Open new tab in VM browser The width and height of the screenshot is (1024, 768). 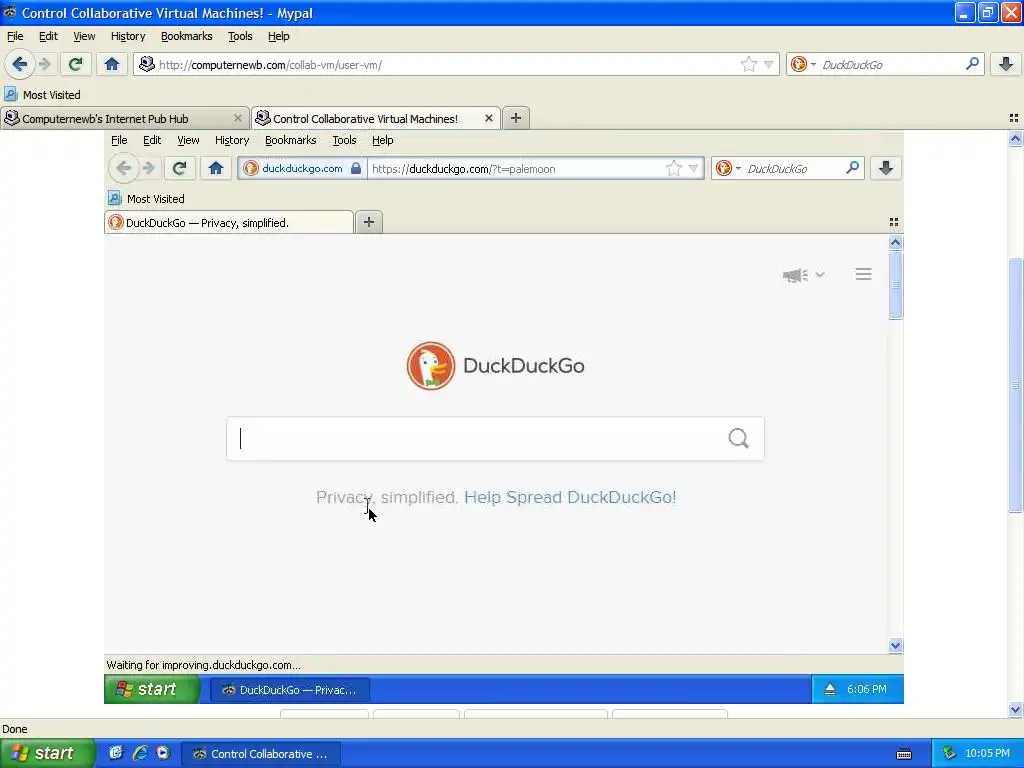click(x=369, y=222)
